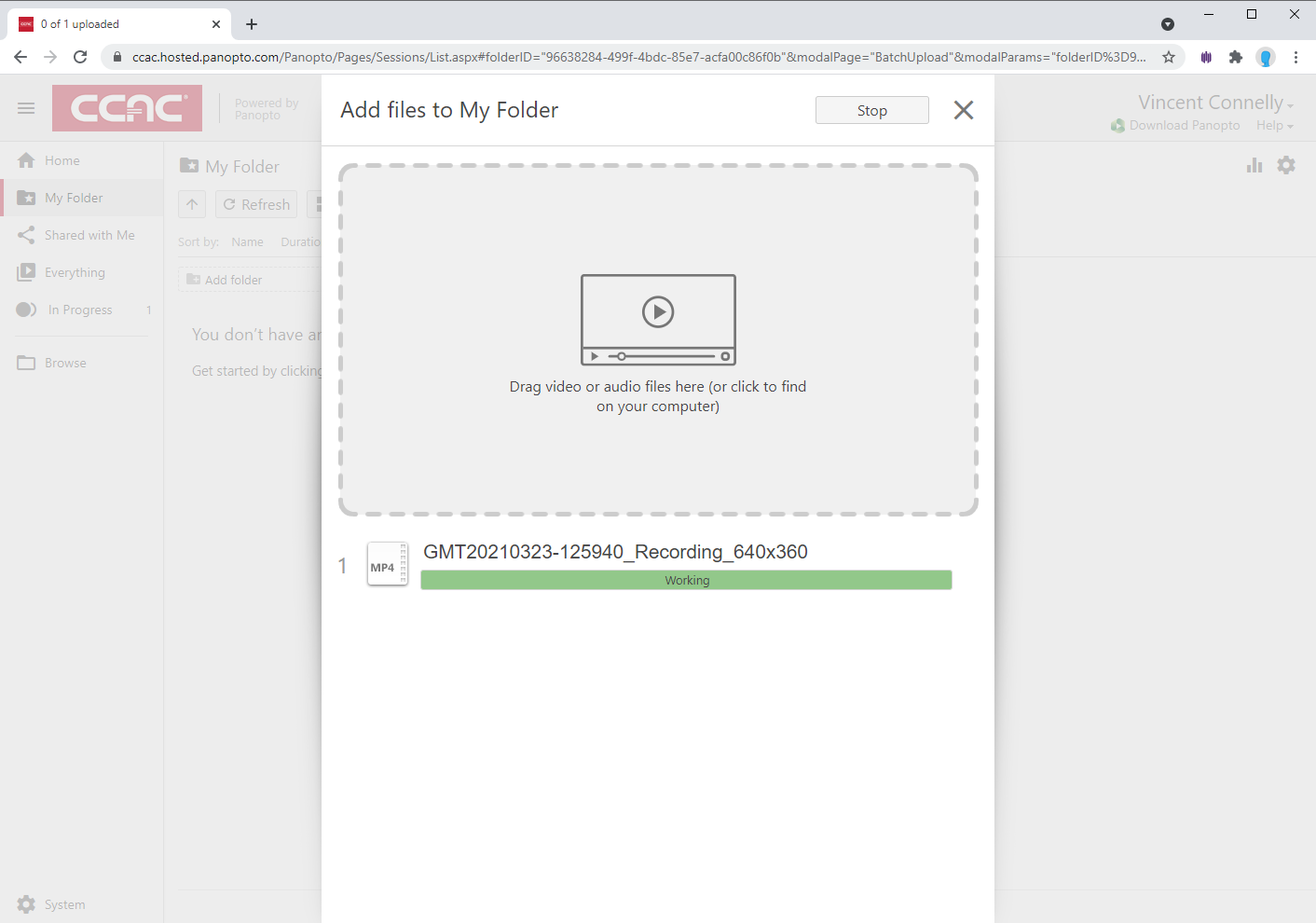The image size is (1316, 923).
Task: View In Progress sessions
Action: (80, 310)
